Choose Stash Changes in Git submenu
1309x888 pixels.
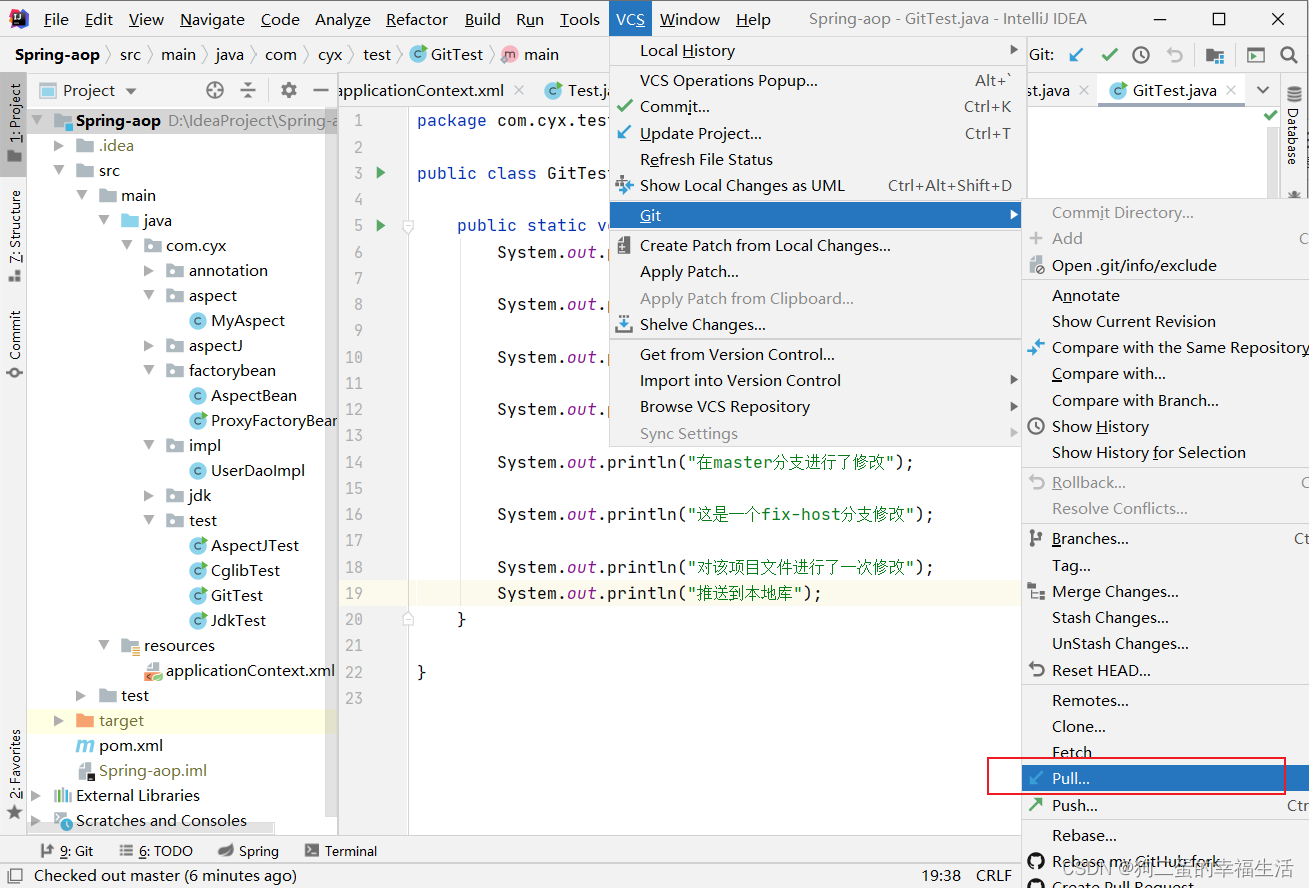(x=1165, y=617)
